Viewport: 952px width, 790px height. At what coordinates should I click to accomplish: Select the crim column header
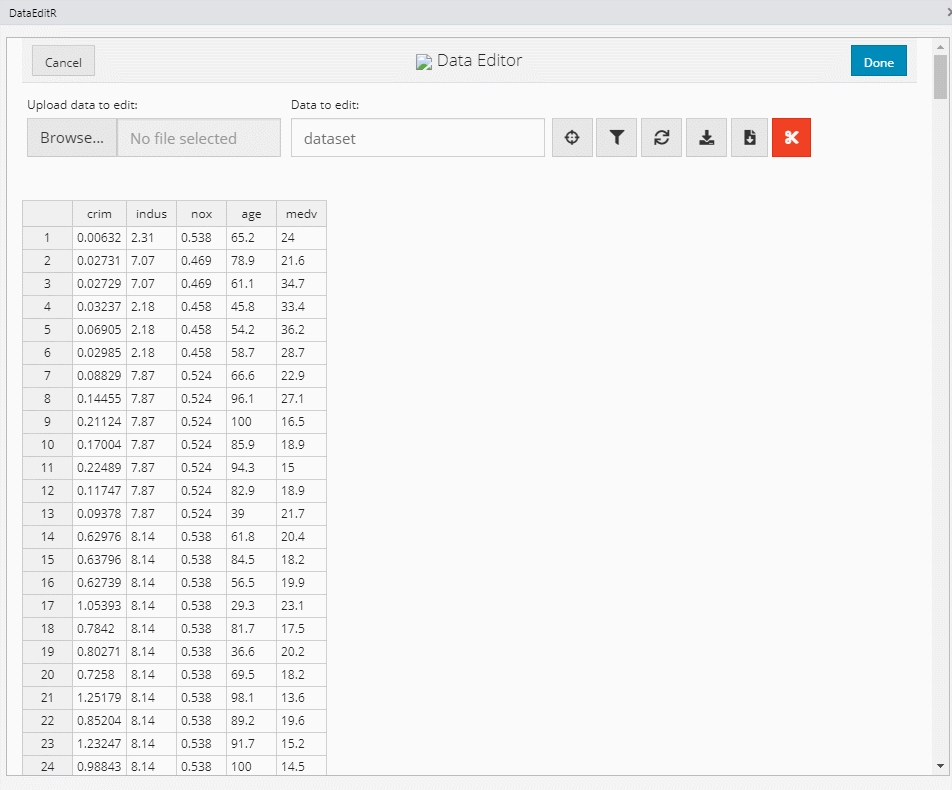tap(99, 214)
